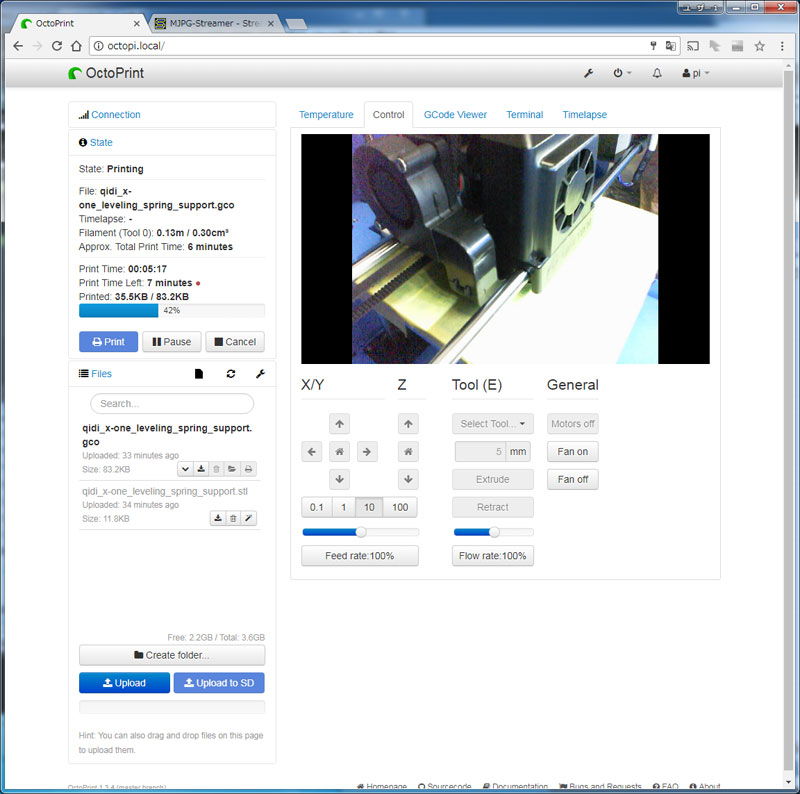This screenshot has height=794, width=800.
Task: Open the bell notifications icon
Action: click(657, 73)
